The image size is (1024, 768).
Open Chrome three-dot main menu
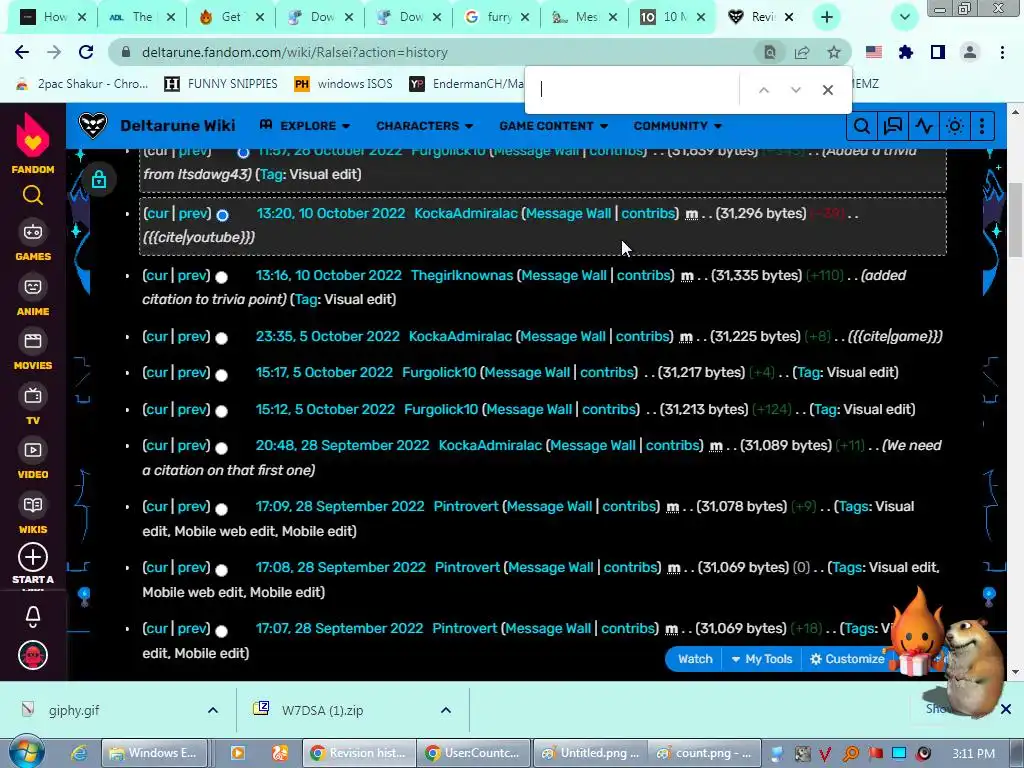coord(1002,52)
